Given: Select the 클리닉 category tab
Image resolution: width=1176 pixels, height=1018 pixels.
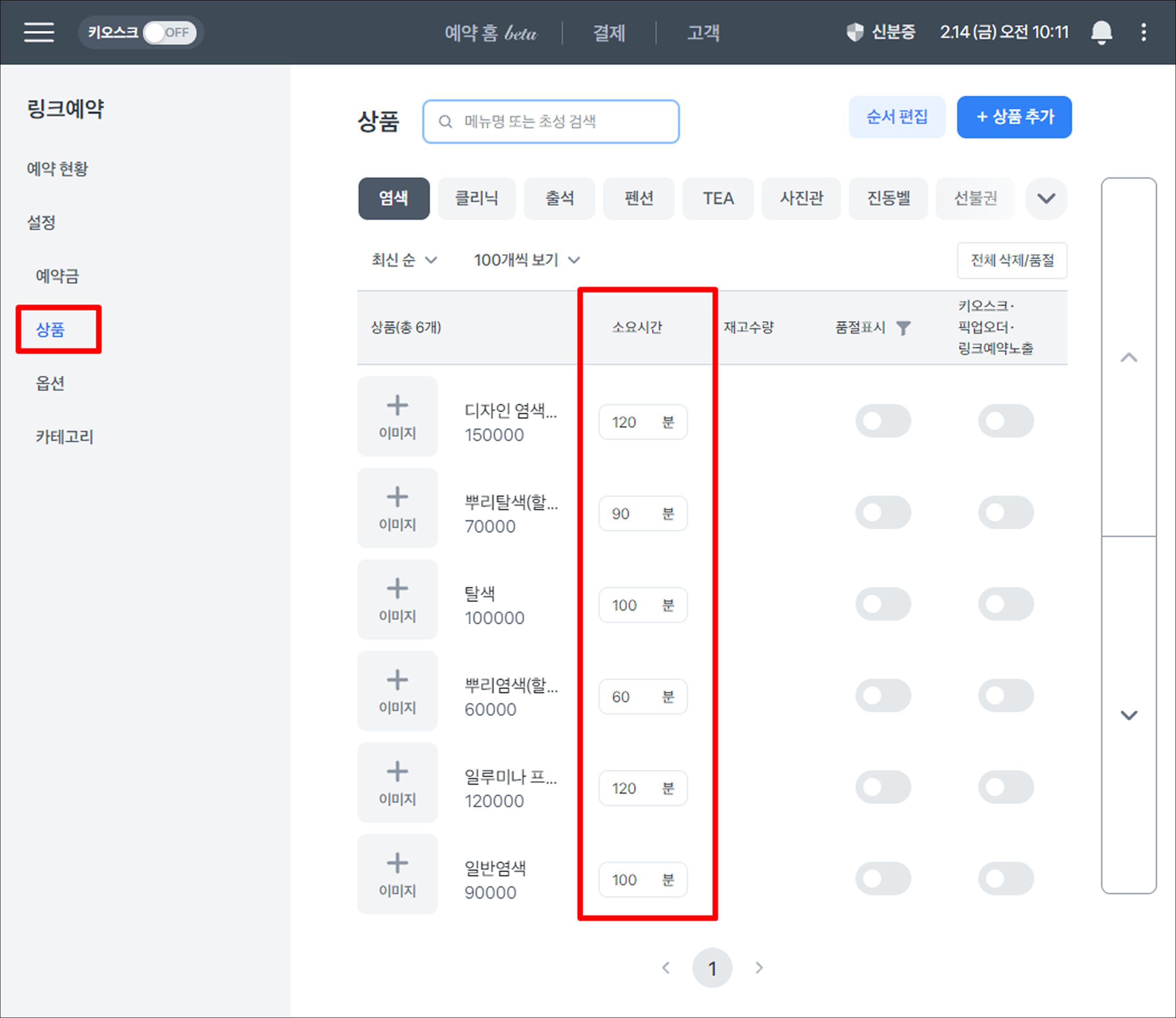Looking at the screenshot, I should 476,198.
